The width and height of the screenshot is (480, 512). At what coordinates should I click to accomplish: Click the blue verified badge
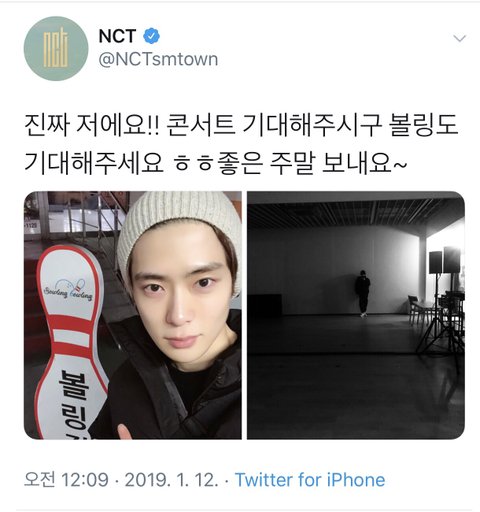[x=151, y=36]
